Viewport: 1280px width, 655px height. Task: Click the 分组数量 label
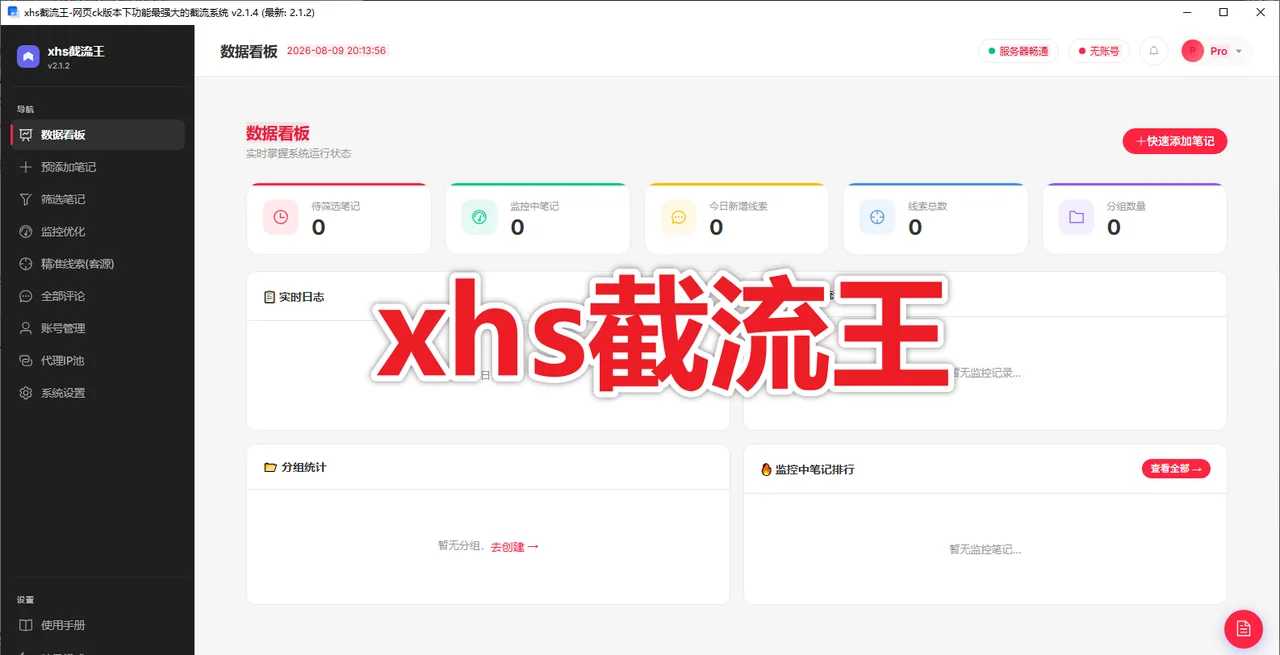pyautogui.click(x=1127, y=206)
